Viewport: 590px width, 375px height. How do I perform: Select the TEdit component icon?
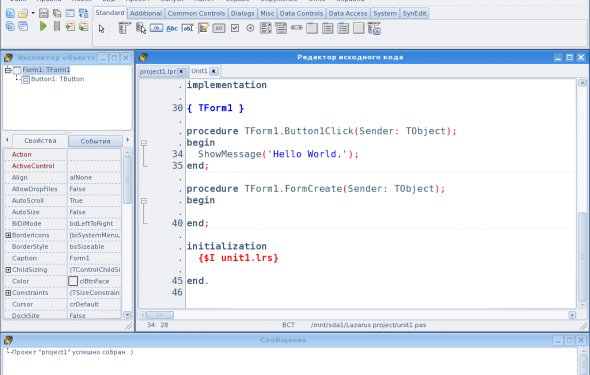pyautogui.click(x=187, y=28)
